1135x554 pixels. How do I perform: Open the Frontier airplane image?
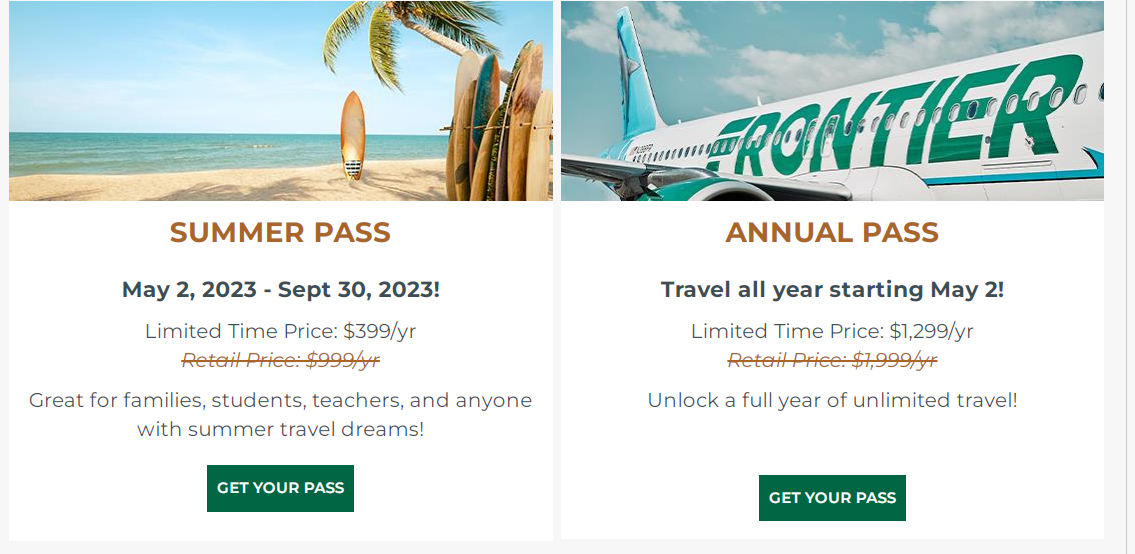click(832, 101)
